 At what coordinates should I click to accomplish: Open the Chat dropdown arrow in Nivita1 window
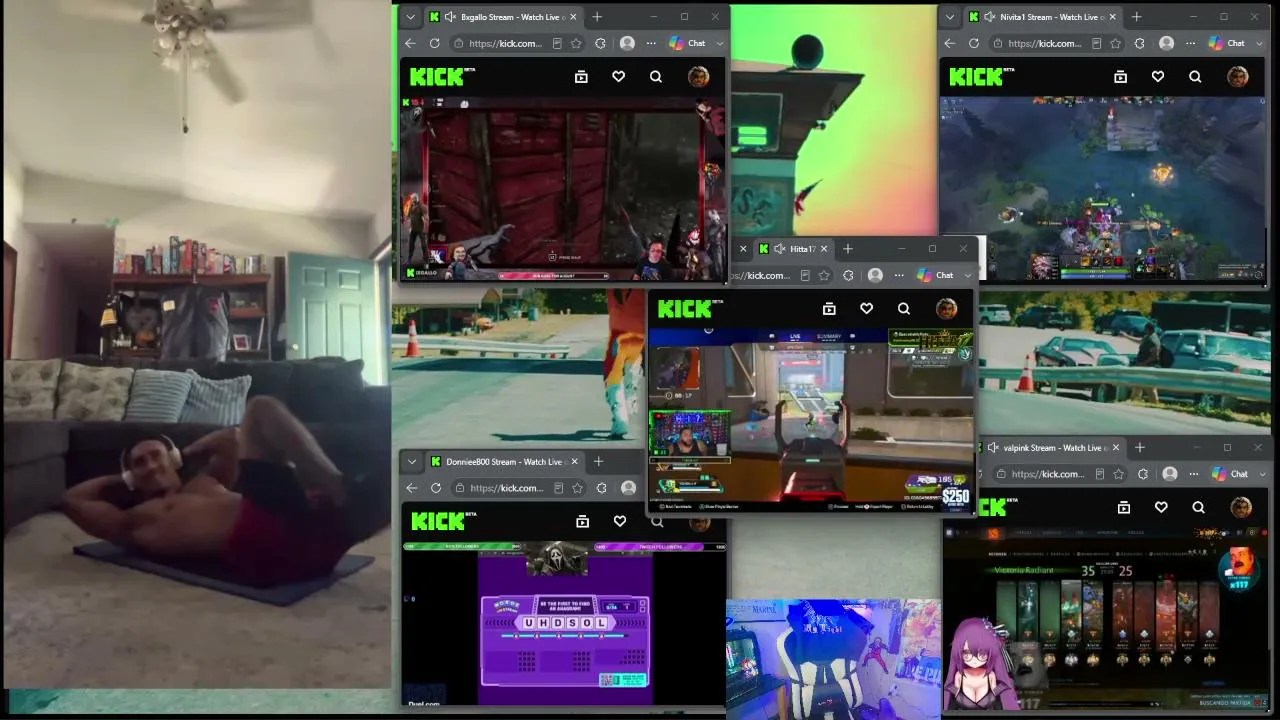click(1258, 44)
